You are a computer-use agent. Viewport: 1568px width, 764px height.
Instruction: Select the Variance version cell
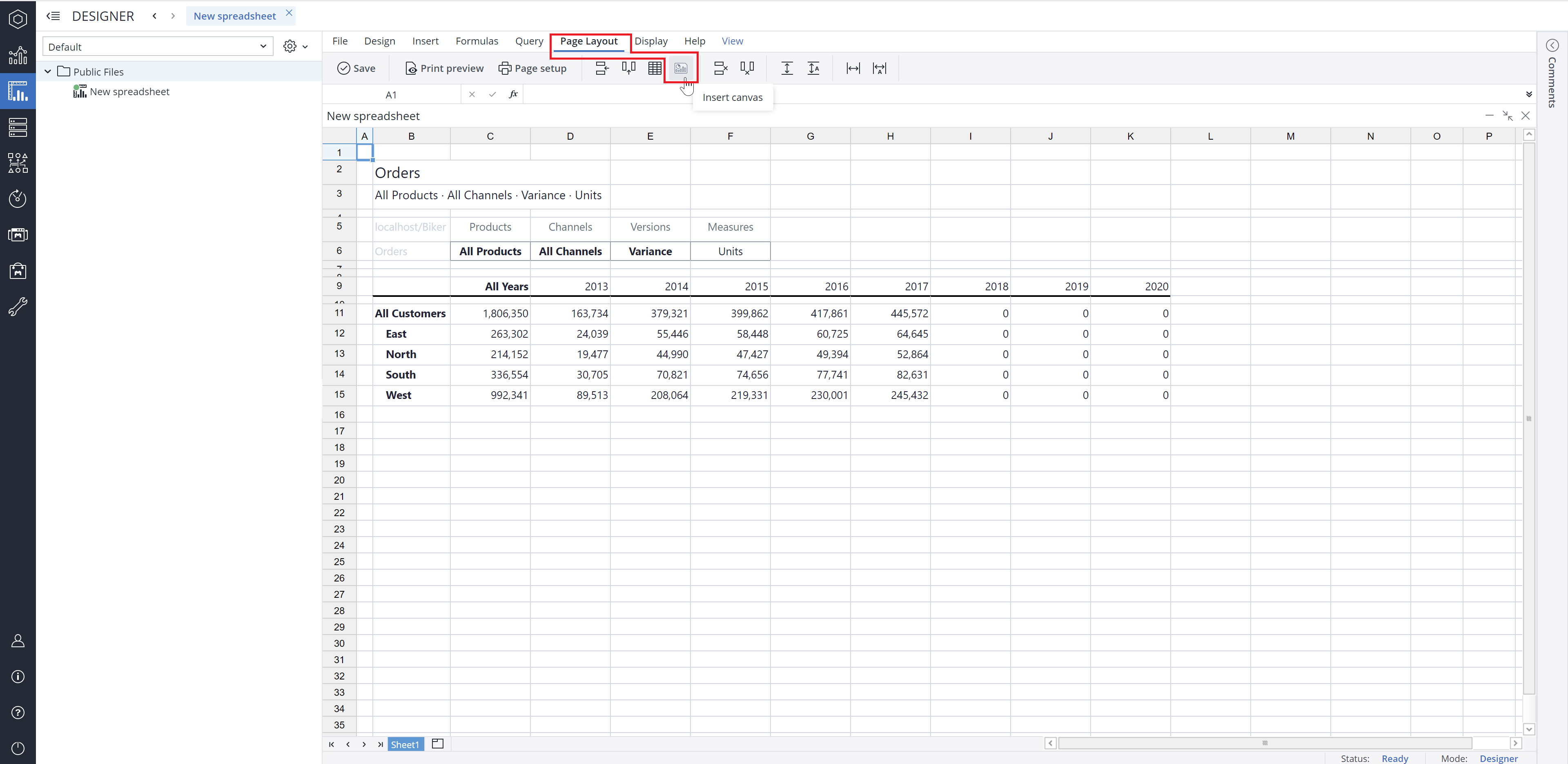(650, 251)
